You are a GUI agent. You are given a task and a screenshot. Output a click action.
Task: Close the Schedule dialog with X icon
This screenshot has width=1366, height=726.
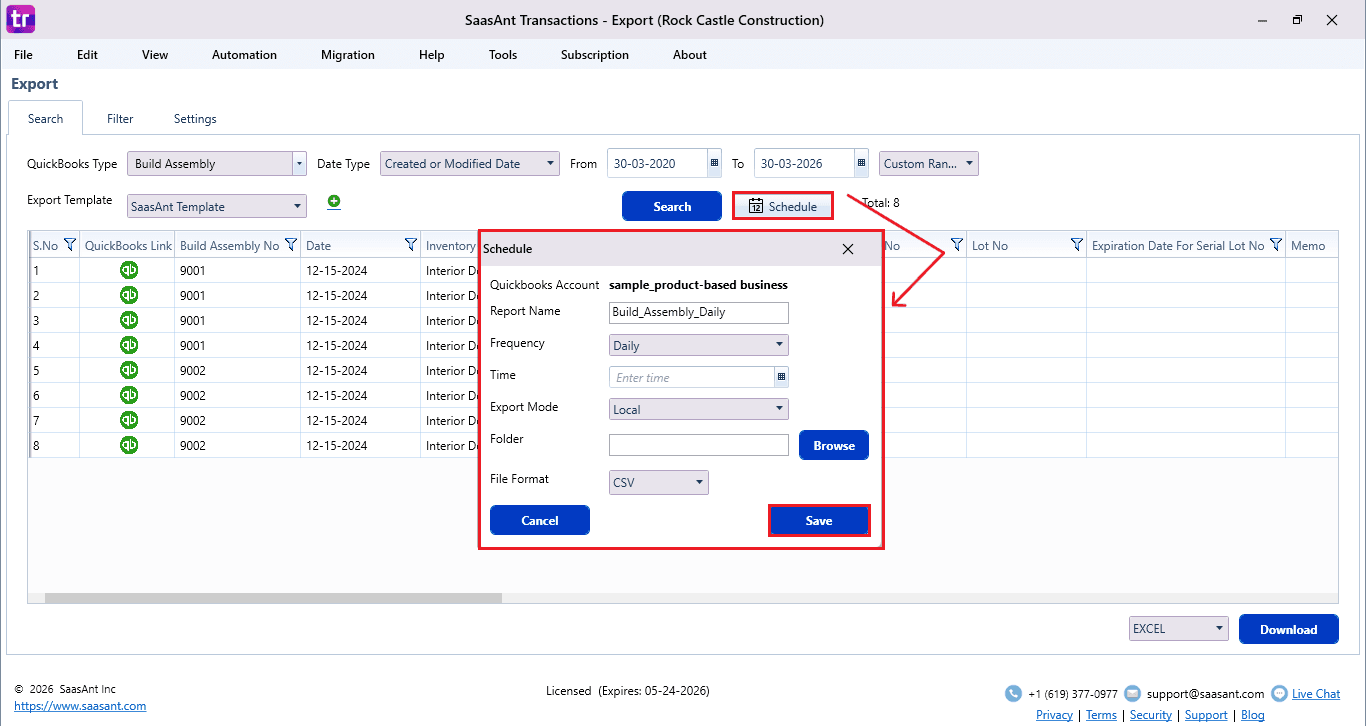coord(848,249)
